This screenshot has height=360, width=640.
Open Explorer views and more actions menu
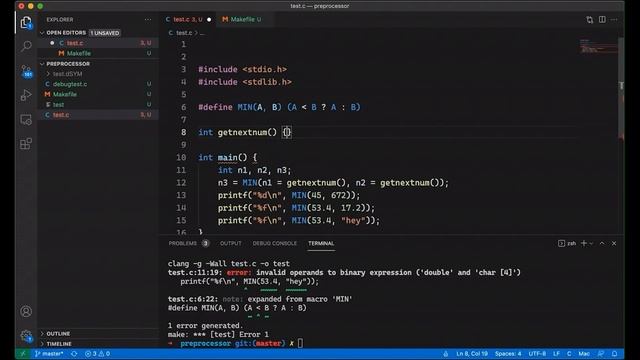coord(148,20)
